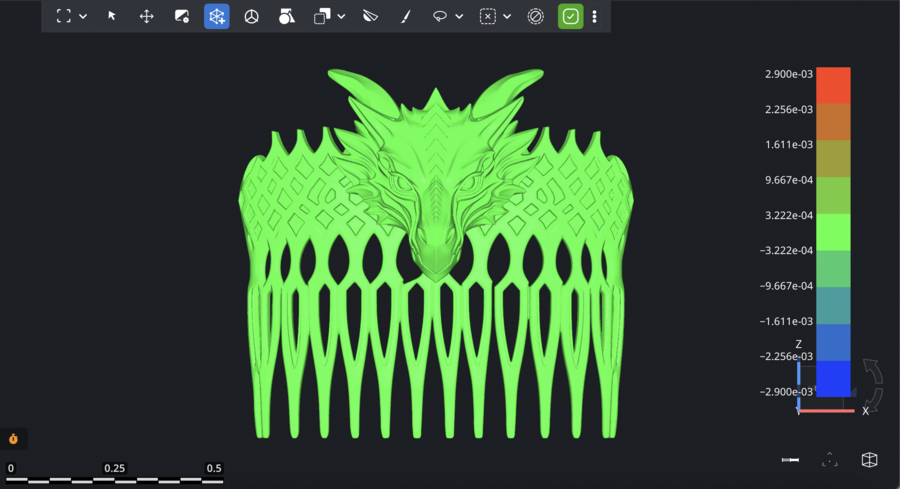This screenshot has height=489, width=900.
Task: Click the pivot point triangle button
Action: click(x=829, y=460)
